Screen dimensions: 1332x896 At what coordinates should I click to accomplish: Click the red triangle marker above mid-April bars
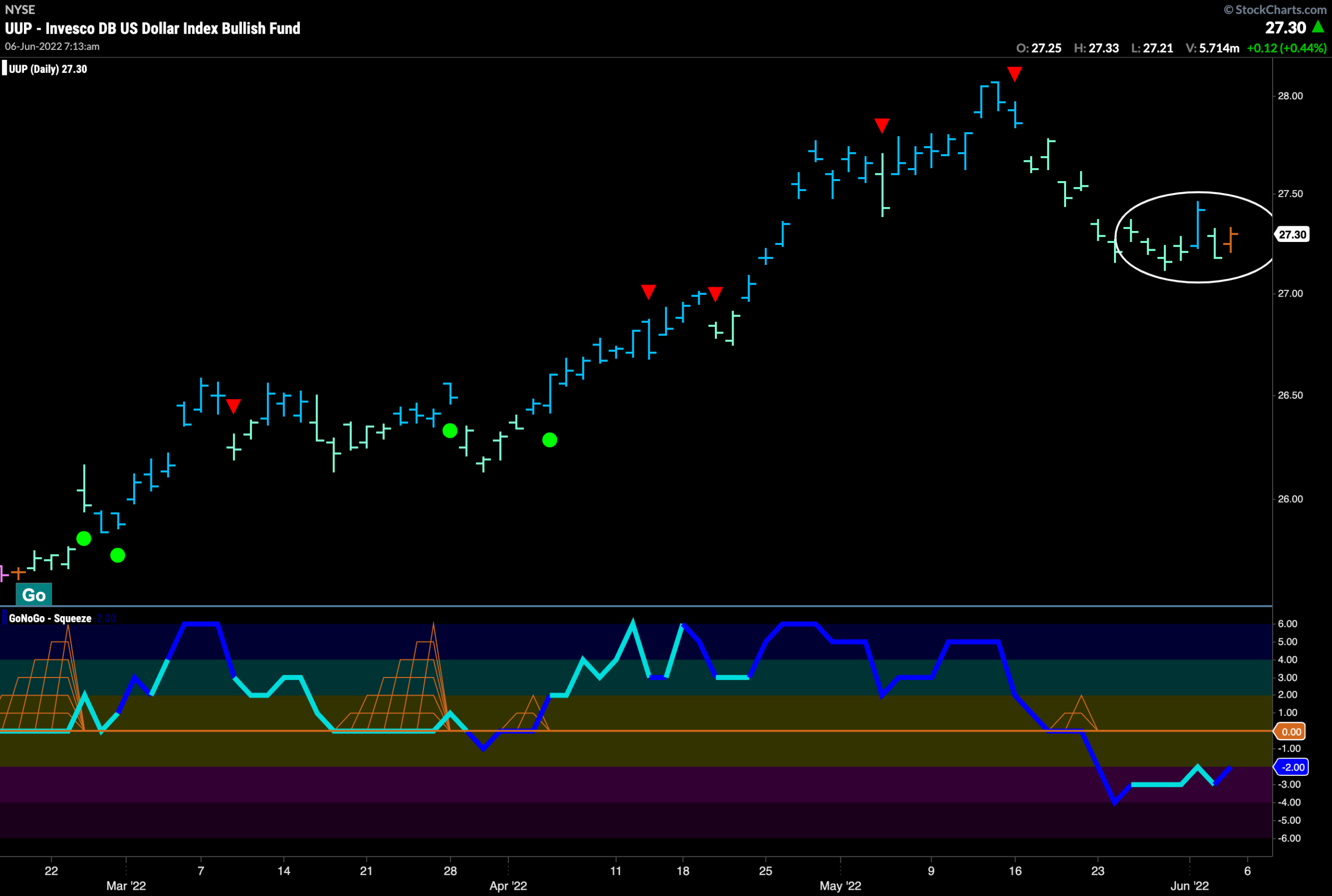pyautogui.click(x=648, y=292)
